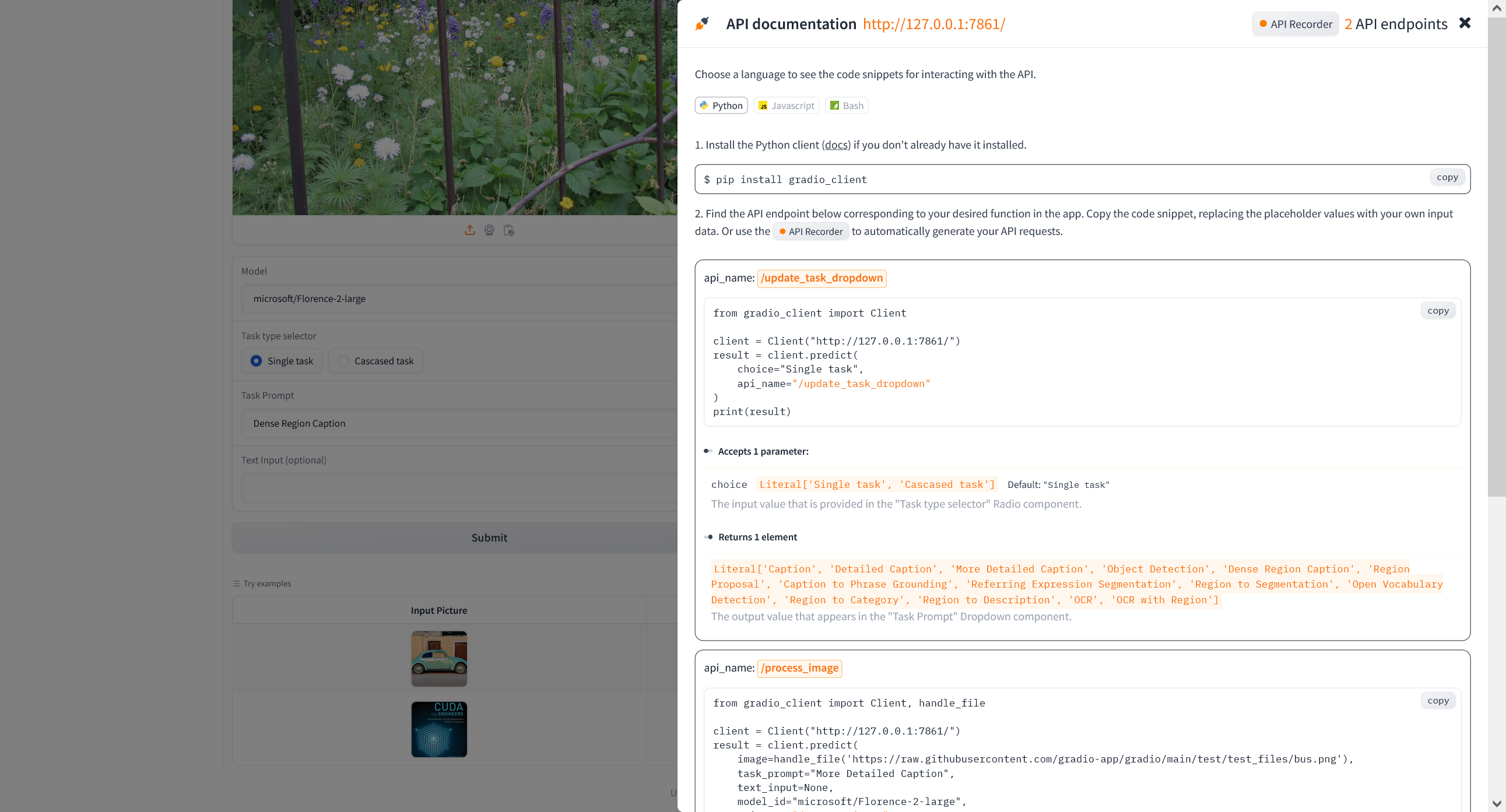1506x812 pixels.
Task: Click the 'Accepts 1 parameter:' heading
Action: (x=763, y=451)
